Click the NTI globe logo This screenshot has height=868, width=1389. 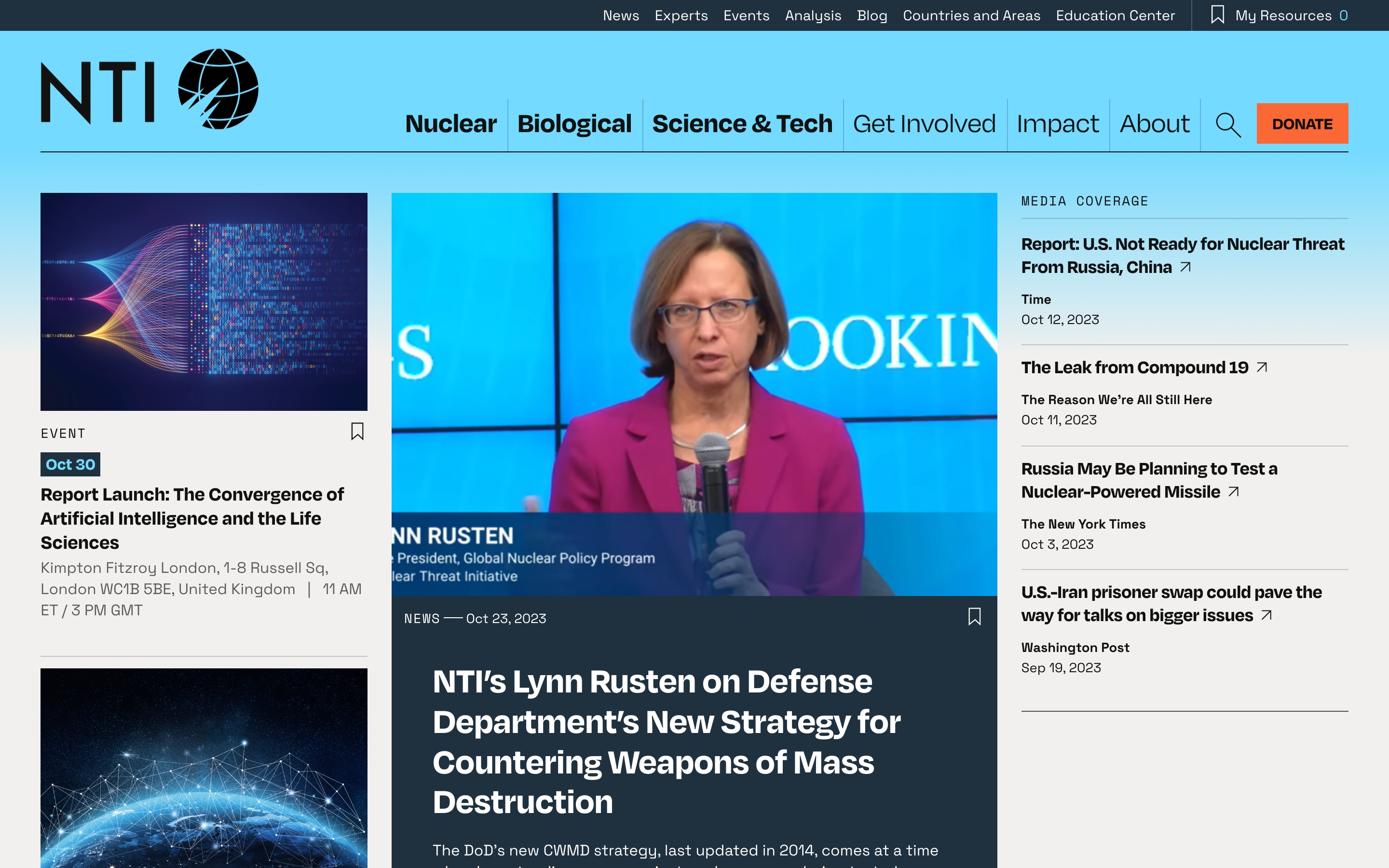(218, 89)
